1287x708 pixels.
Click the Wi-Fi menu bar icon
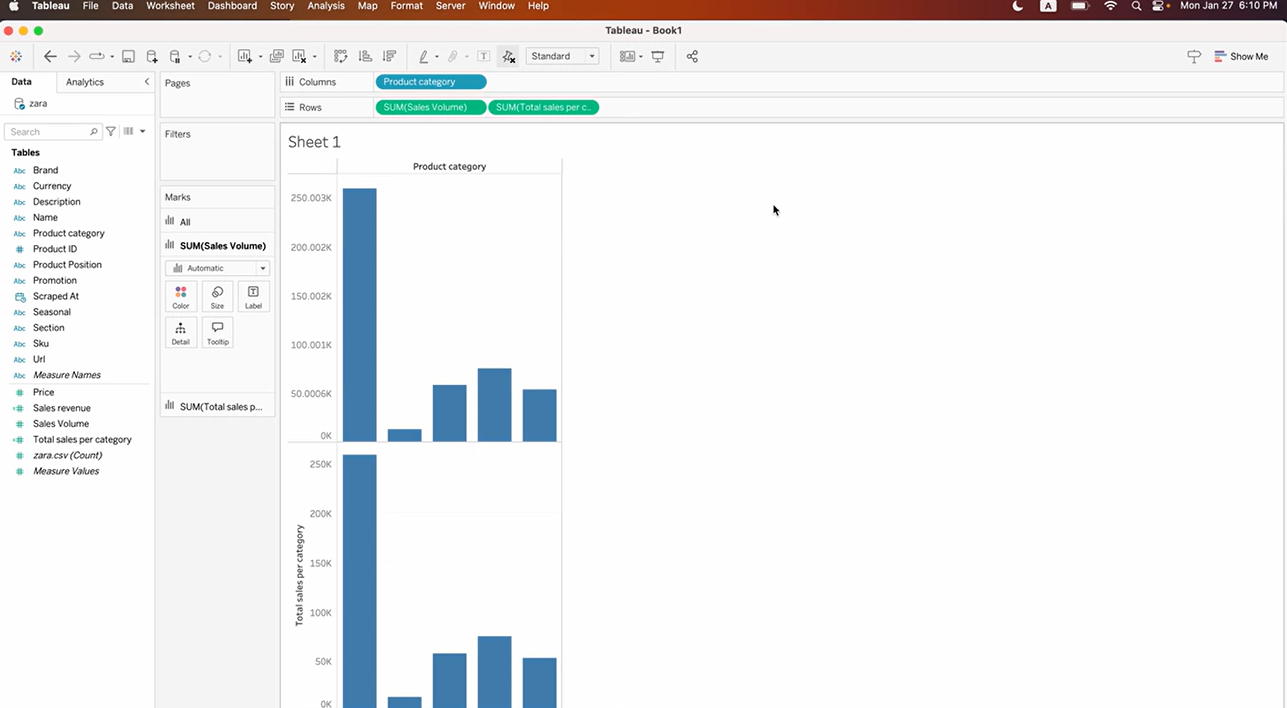click(1110, 6)
